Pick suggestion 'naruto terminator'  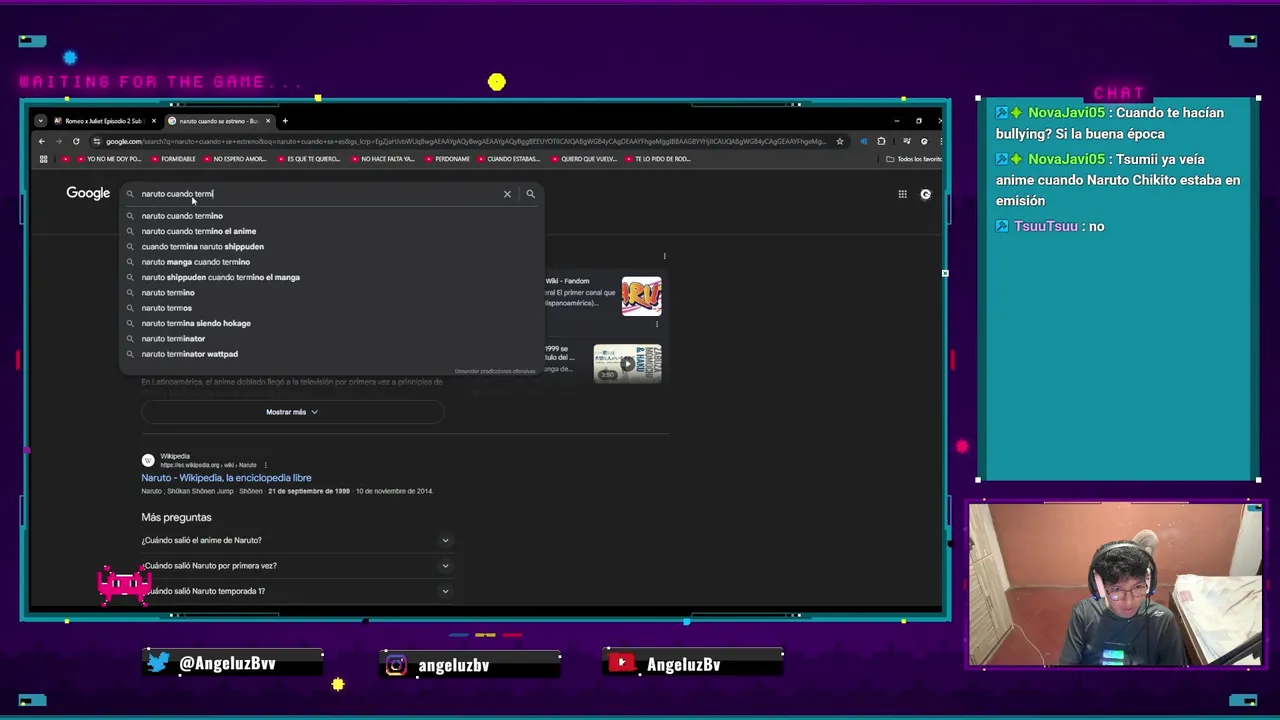(332, 338)
